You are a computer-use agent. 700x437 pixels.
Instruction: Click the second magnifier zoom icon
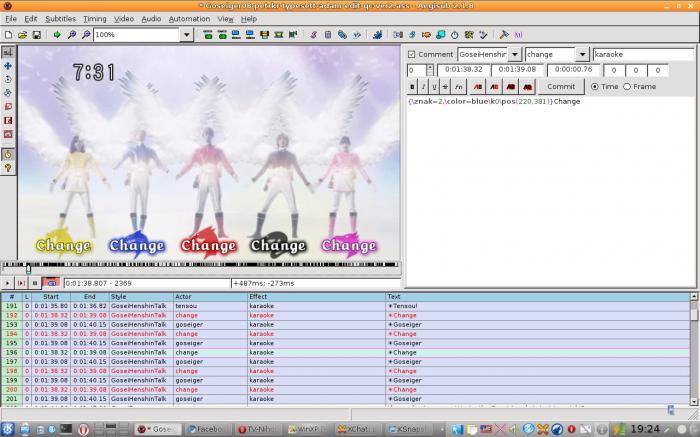[86, 34]
